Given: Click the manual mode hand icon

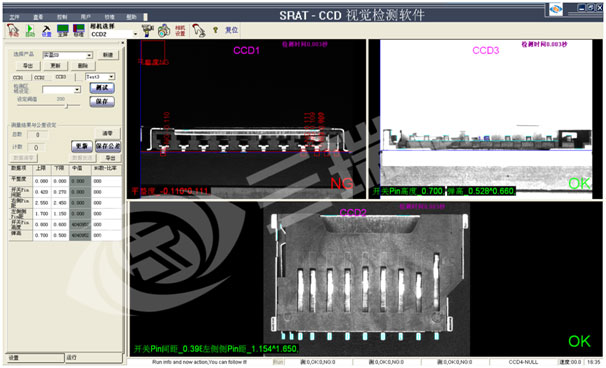Looking at the screenshot, I should coord(13,30).
